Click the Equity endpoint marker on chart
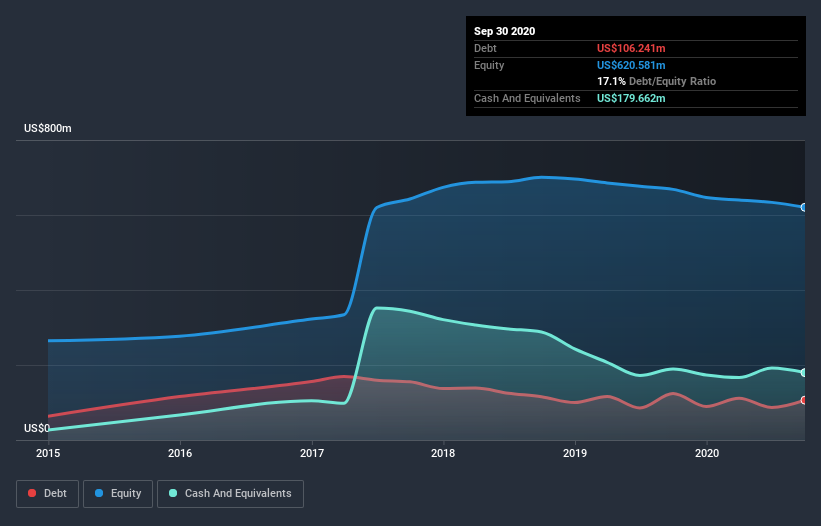Screen dimensions: 821x526 [804, 207]
